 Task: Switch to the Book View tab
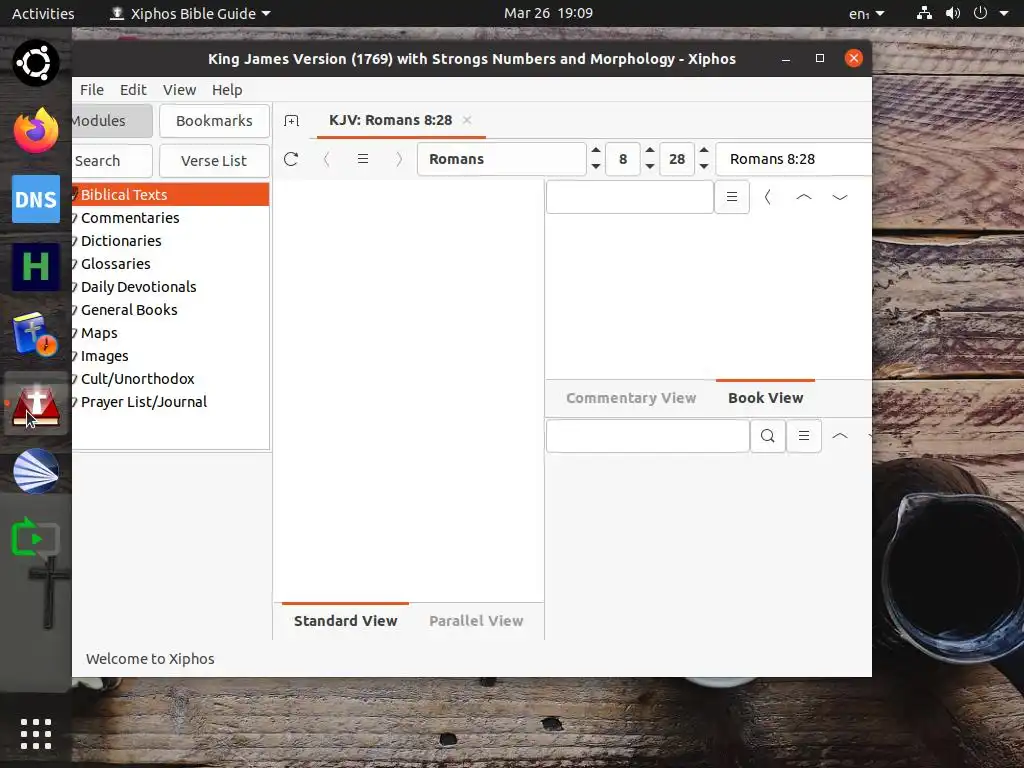pyautogui.click(x=765, y=398)
